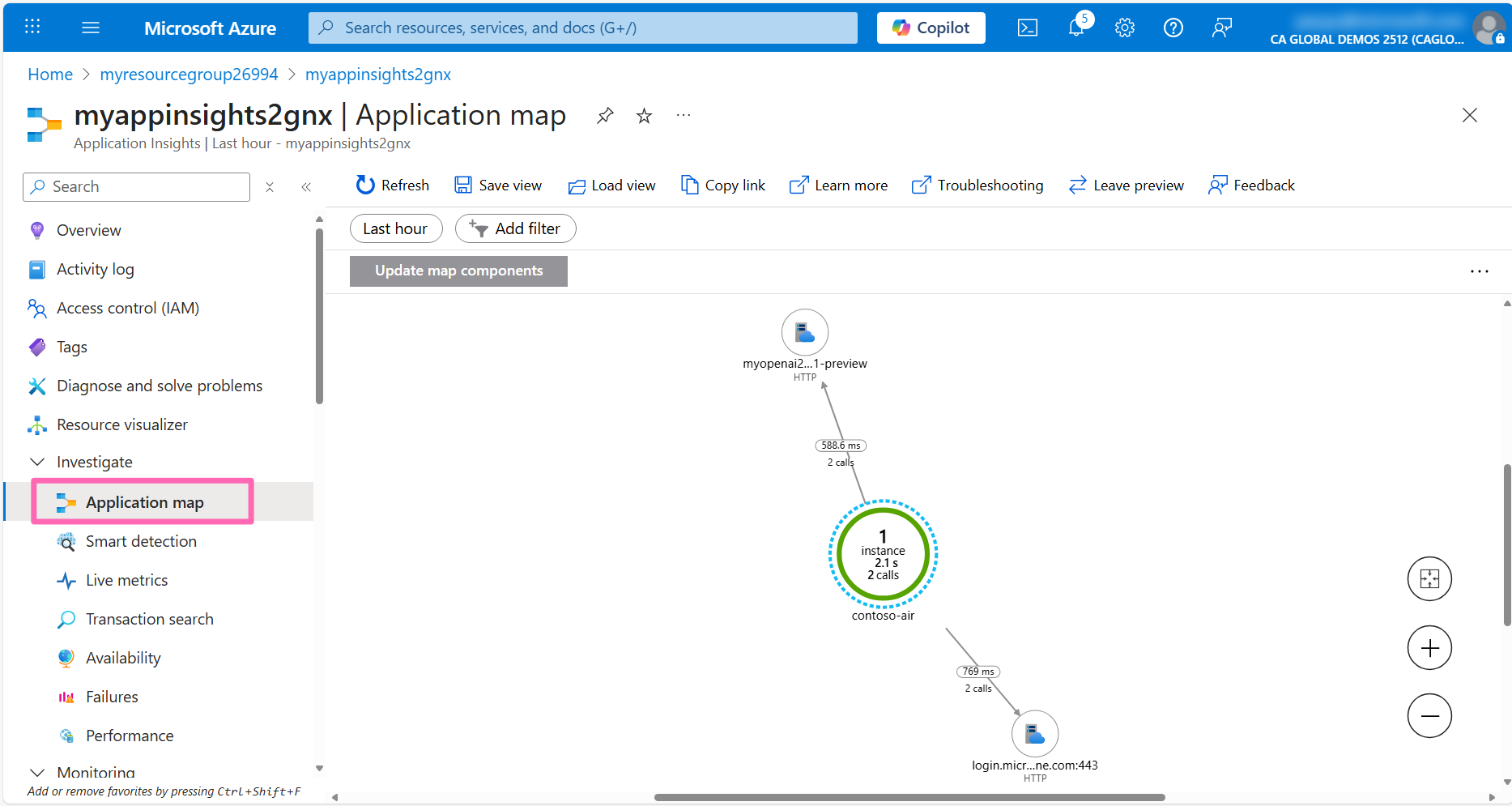Open the Troubleshooting link

pos(977,185)
